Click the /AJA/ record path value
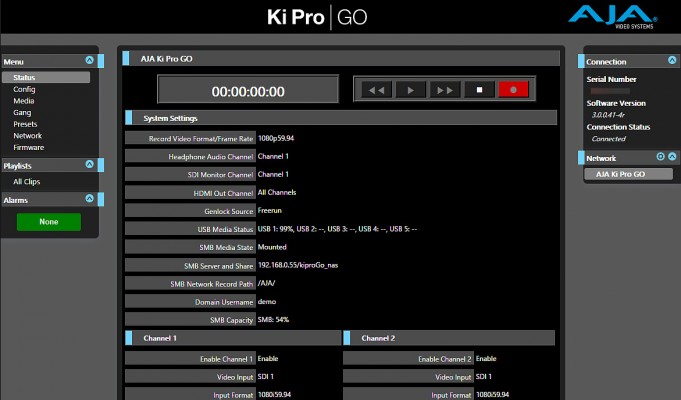This screenshot has height=400, width=681. [266, 283]
